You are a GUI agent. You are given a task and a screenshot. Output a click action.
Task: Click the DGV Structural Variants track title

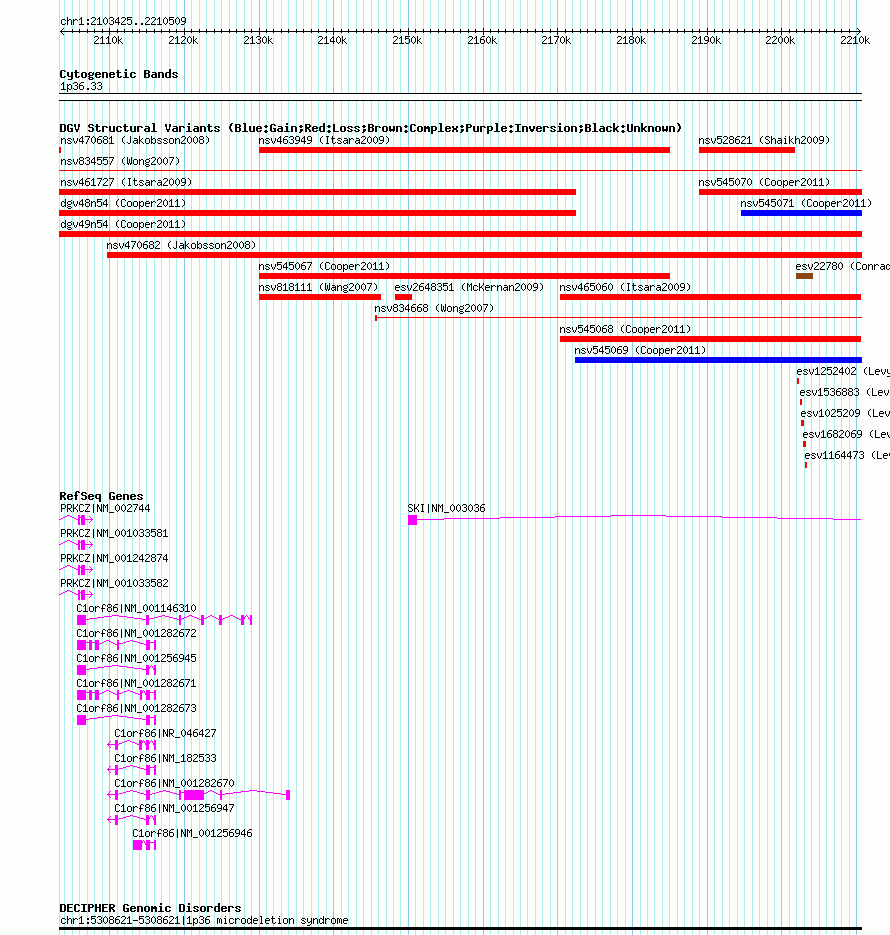tap(370, 128)
